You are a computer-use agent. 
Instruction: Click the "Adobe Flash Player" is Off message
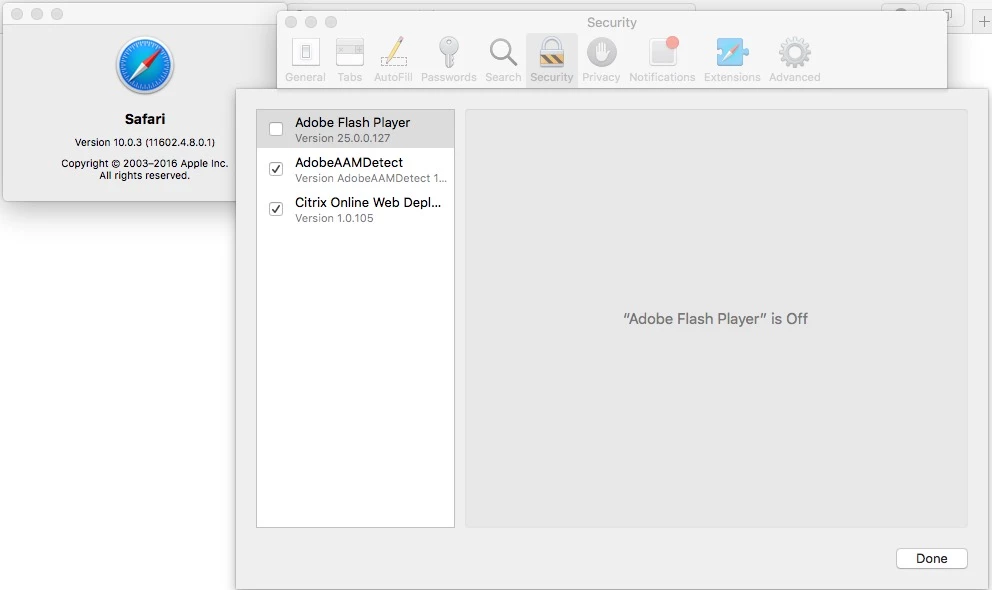(716, 319)
